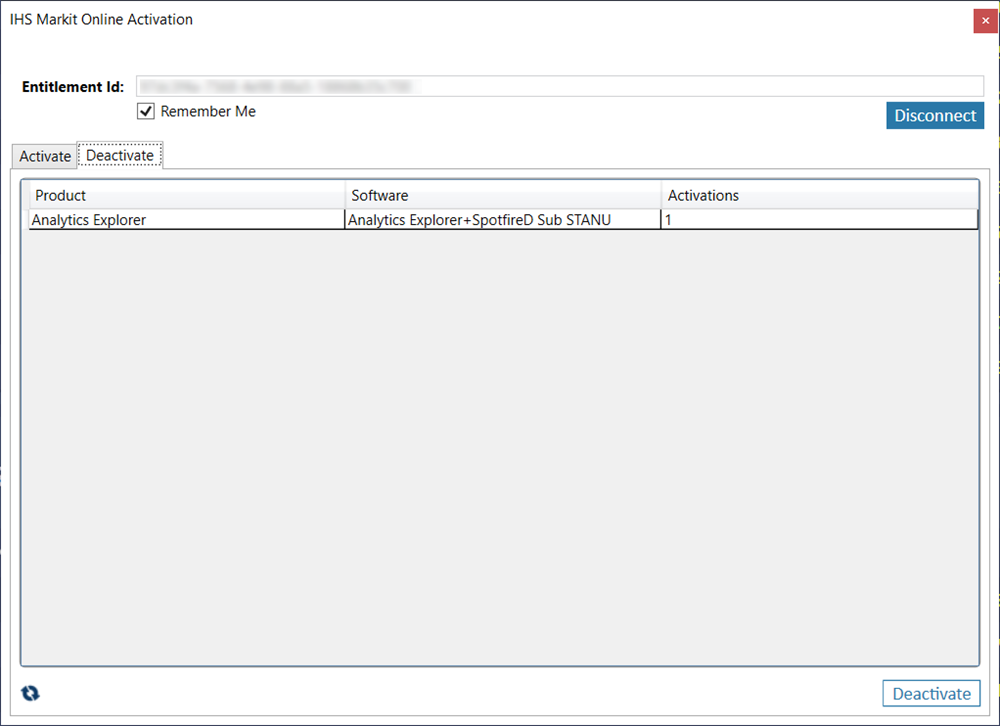Image resolution: width=1000 pixels, height=726 pixels.
Task: Click the refresh icon at bottom left
Action: 30,693
